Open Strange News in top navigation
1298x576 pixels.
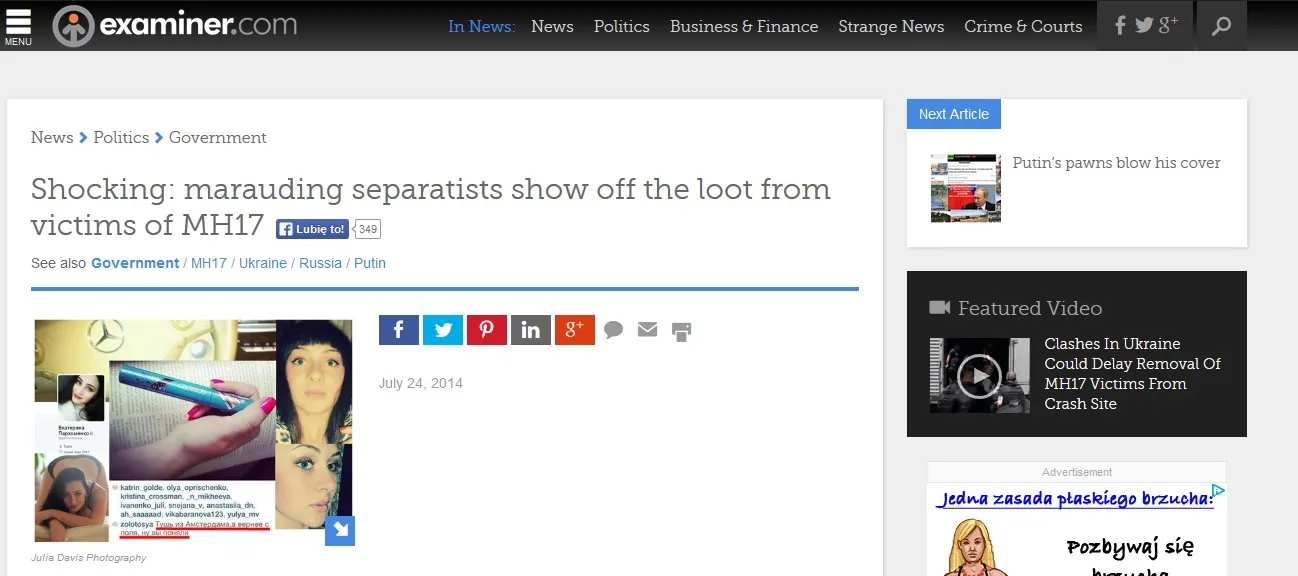click(x=891, y=26)
